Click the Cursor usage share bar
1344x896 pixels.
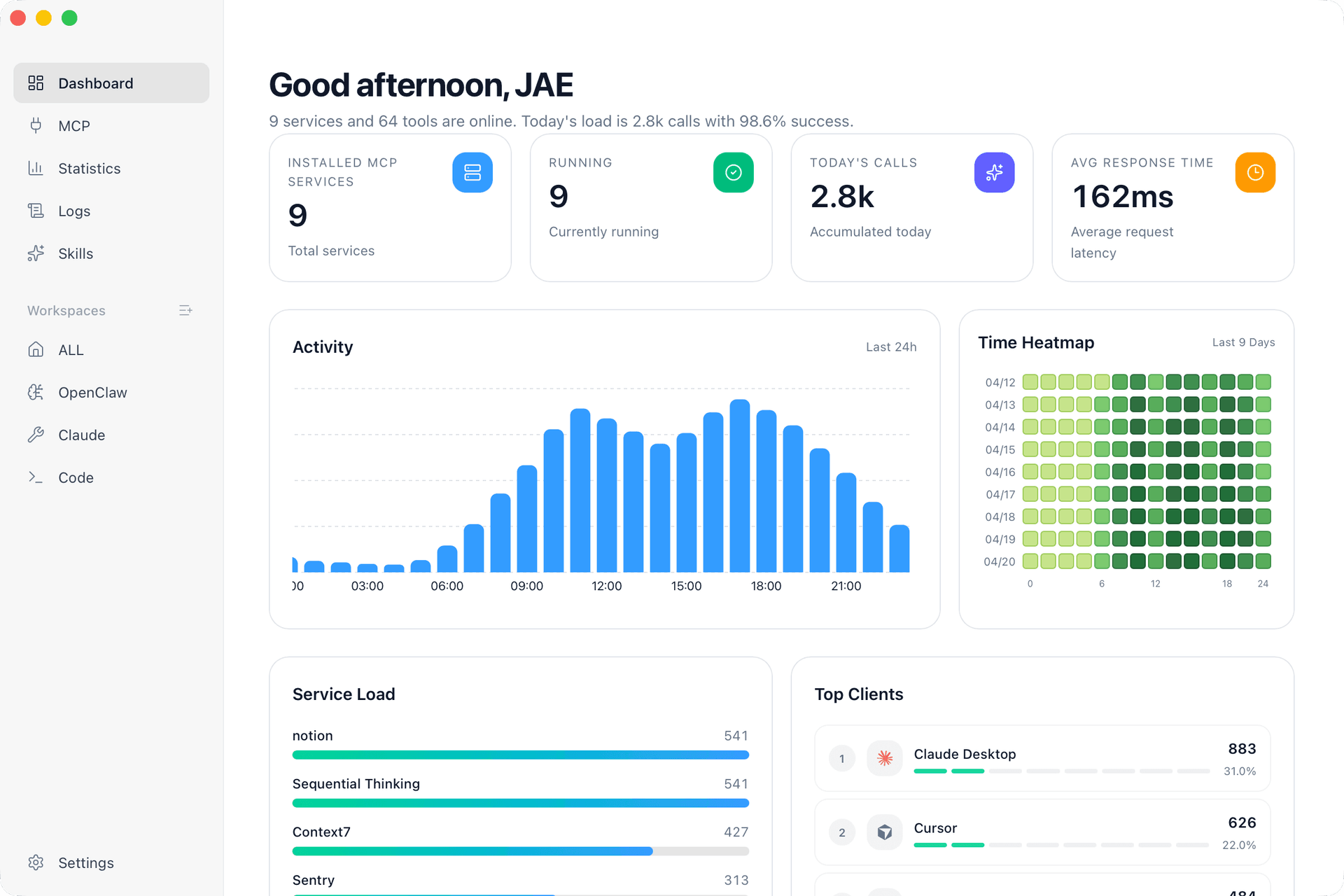click(1062, 846)
